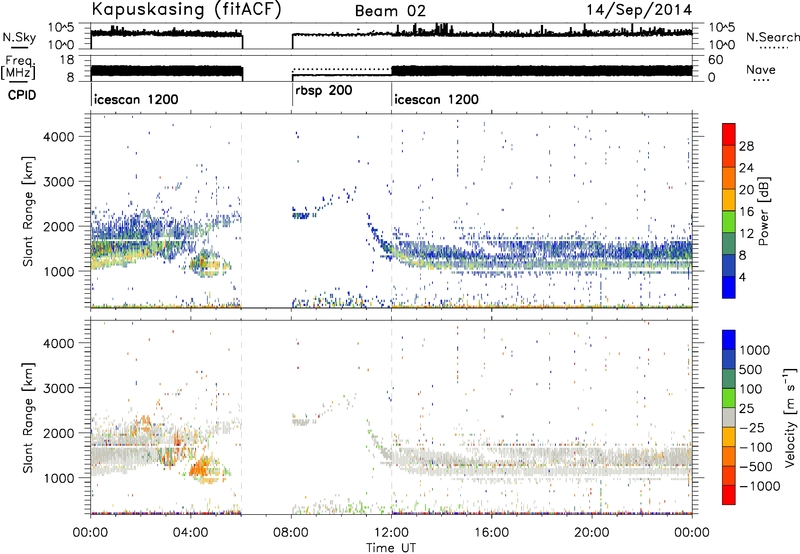Click the "Kapuskasing (fitACF)" plot title
Screen dimensions: 800x554
pyautogui.click(x=186, y=9)
